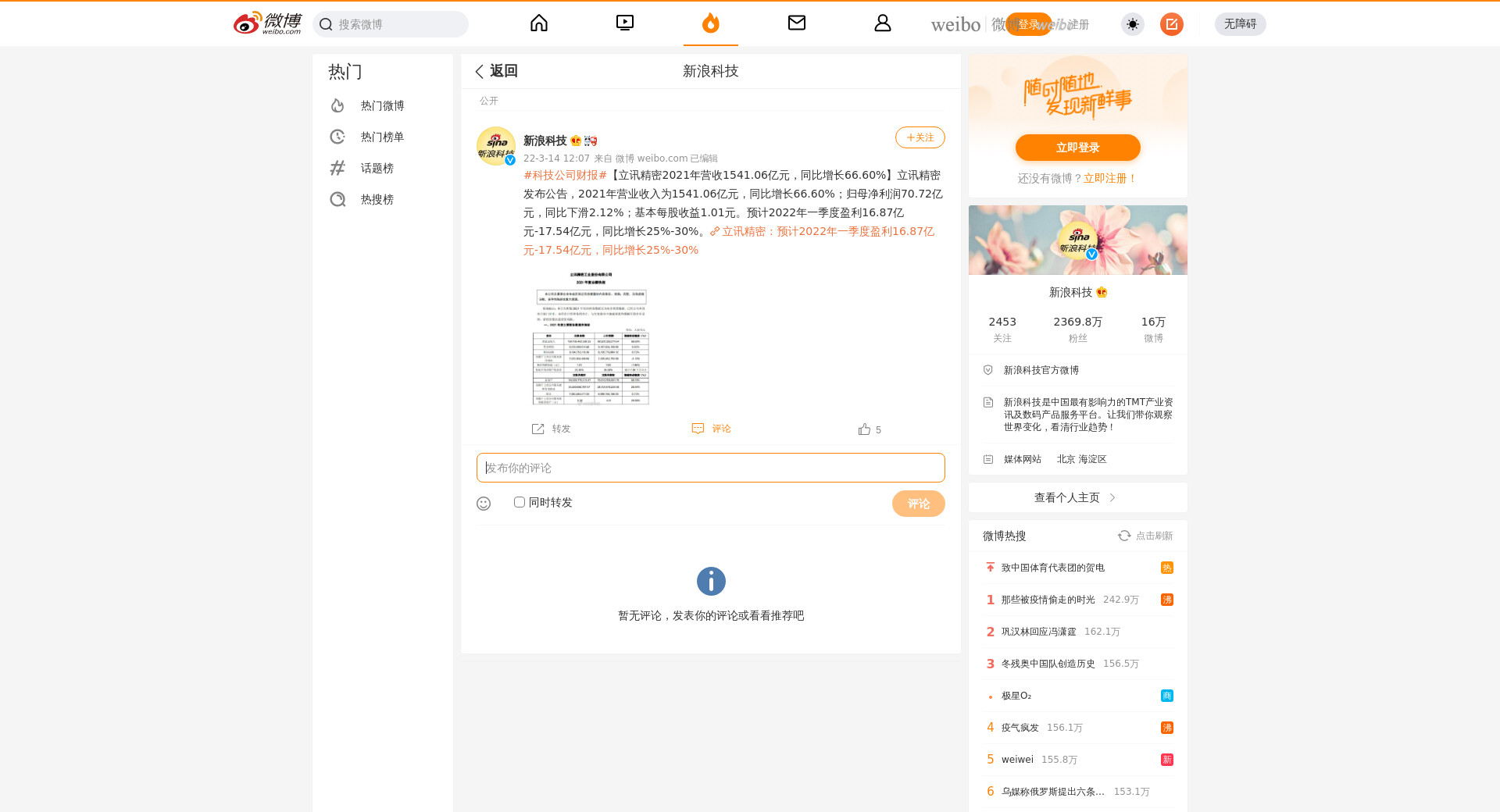Viewport: 1500px width, 812px height.
Task: Click the comment input field
Action: point(710,468)
